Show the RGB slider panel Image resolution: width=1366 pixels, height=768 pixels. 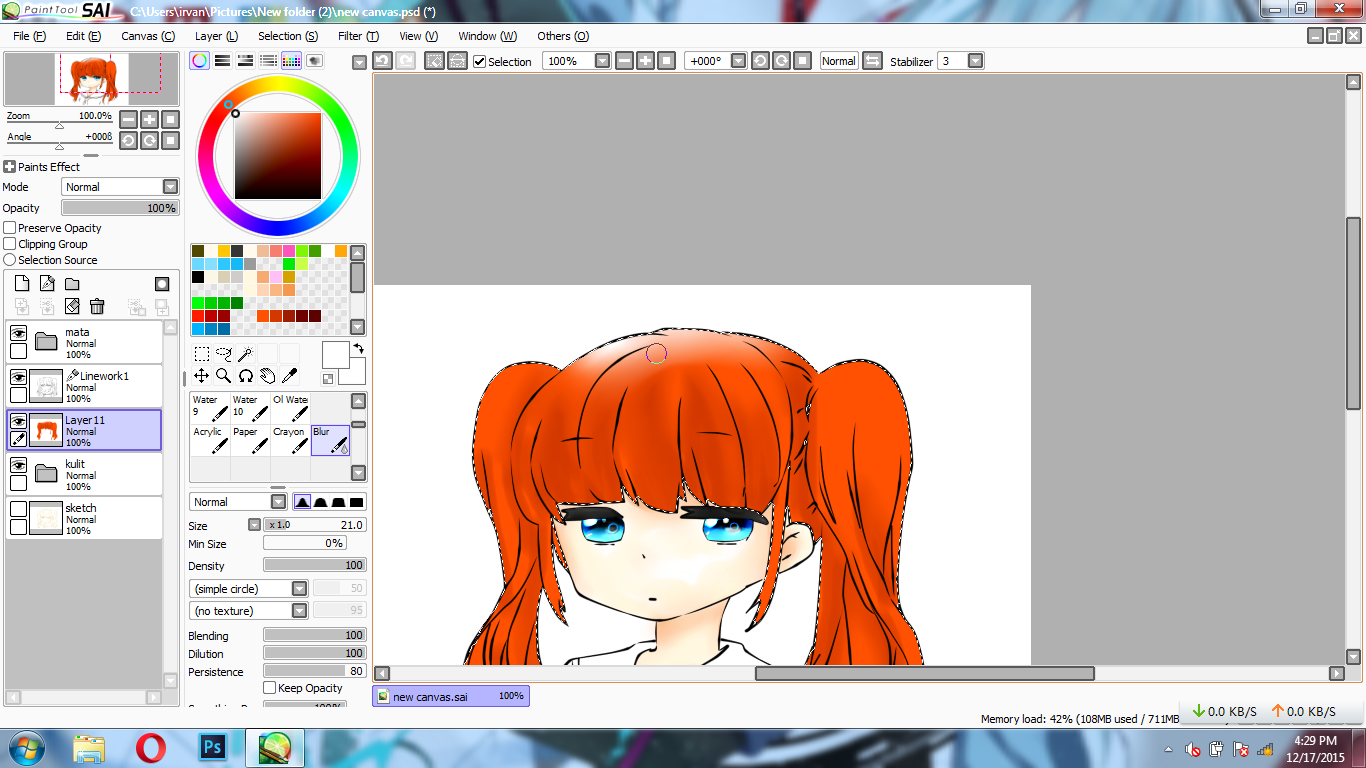click(x=223, y=61)
